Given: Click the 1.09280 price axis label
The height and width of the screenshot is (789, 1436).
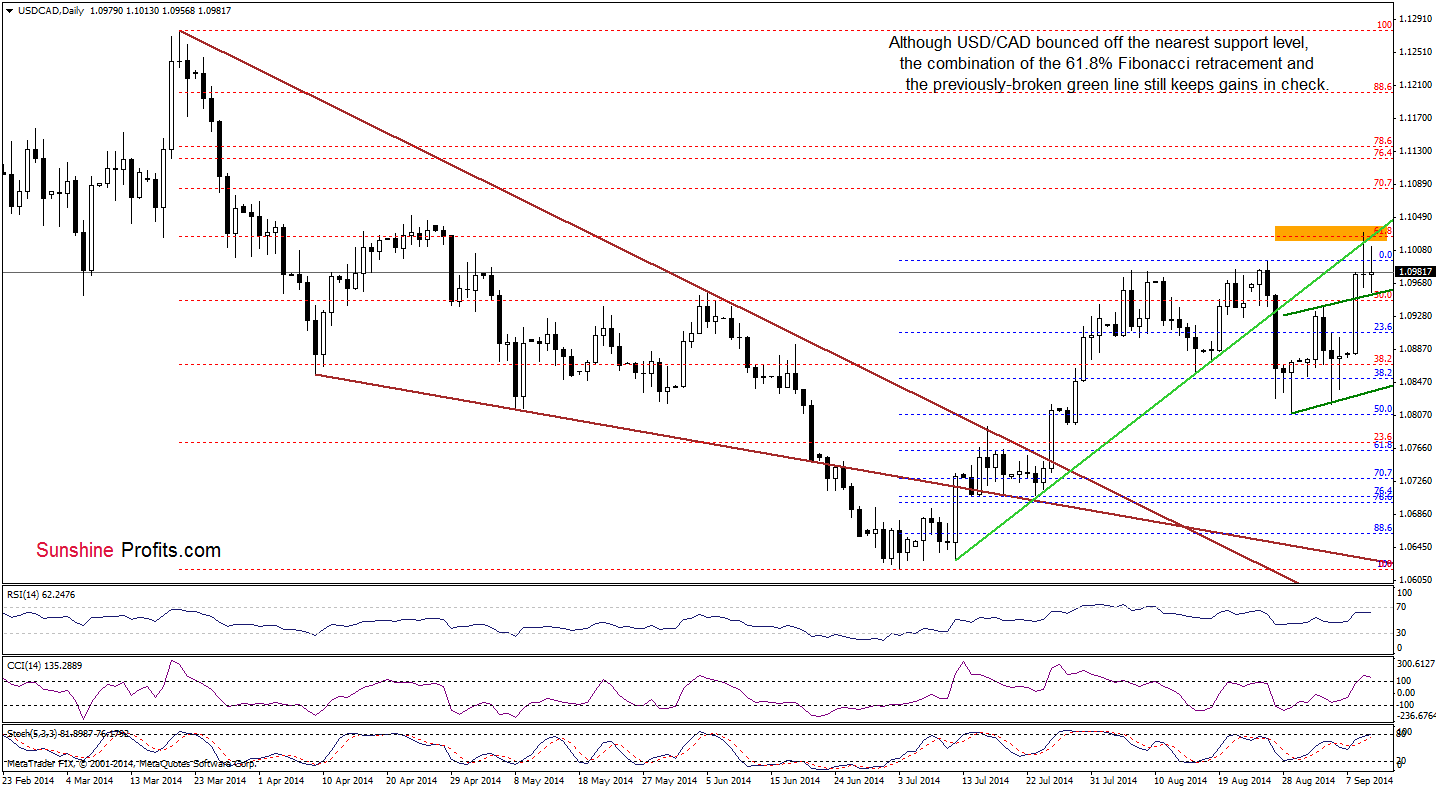Looking at the screenshot, I should point(1413,316).
